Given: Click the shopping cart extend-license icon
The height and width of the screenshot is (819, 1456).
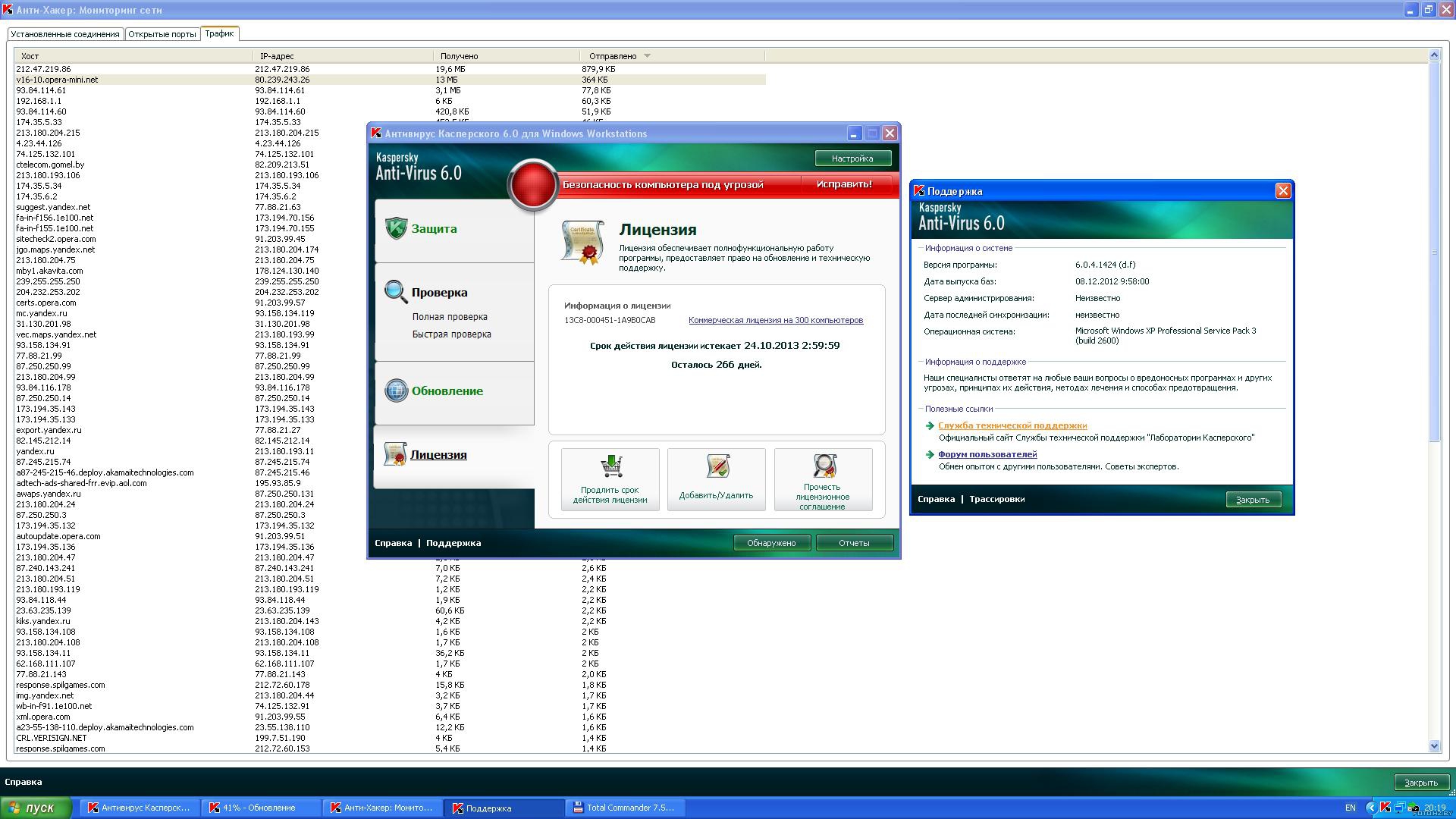Looking at the screenshot, I should (x=610, y=466).
